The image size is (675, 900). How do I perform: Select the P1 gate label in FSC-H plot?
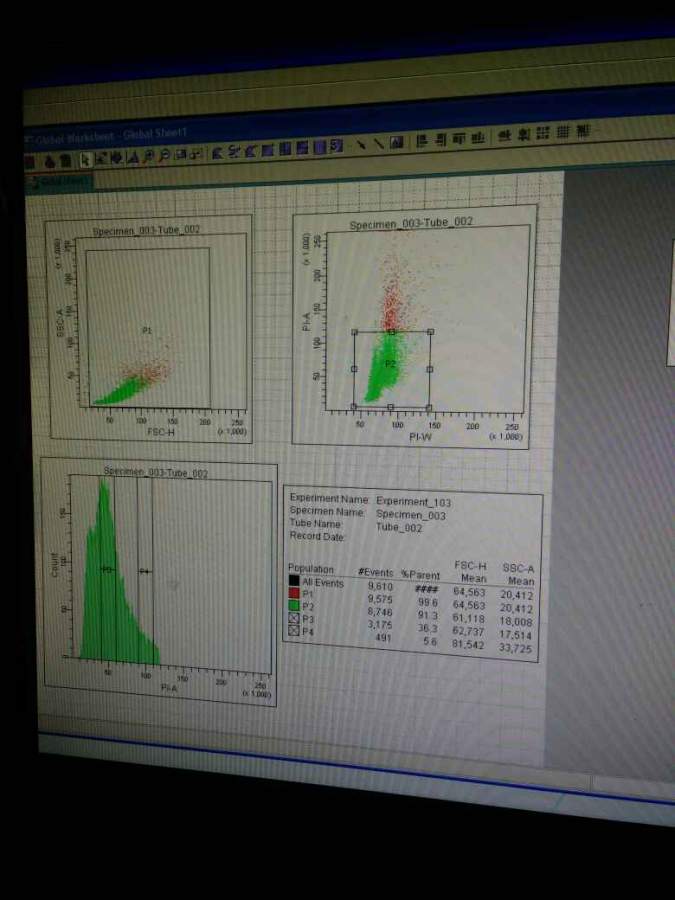point(148,330)
